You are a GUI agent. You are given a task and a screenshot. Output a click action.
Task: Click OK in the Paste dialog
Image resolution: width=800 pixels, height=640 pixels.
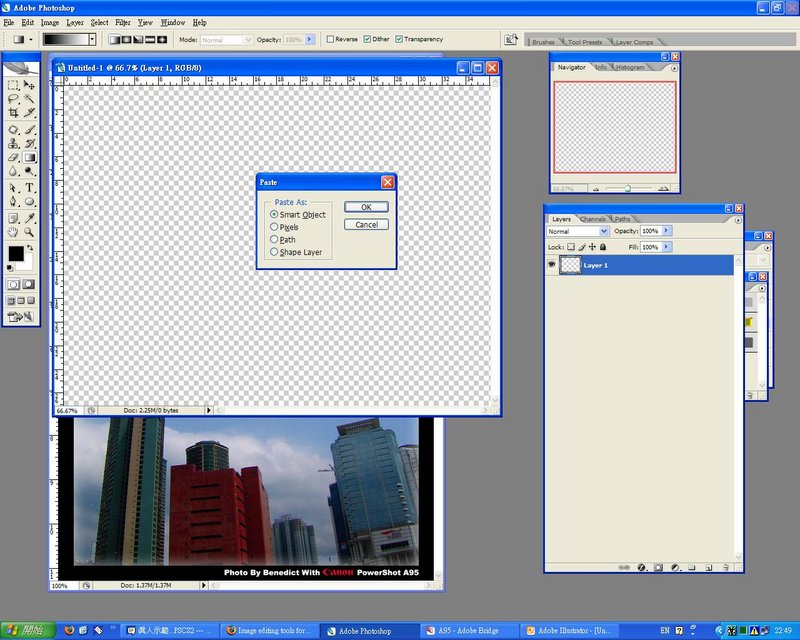pyautogui.click(x=366, y=207)
